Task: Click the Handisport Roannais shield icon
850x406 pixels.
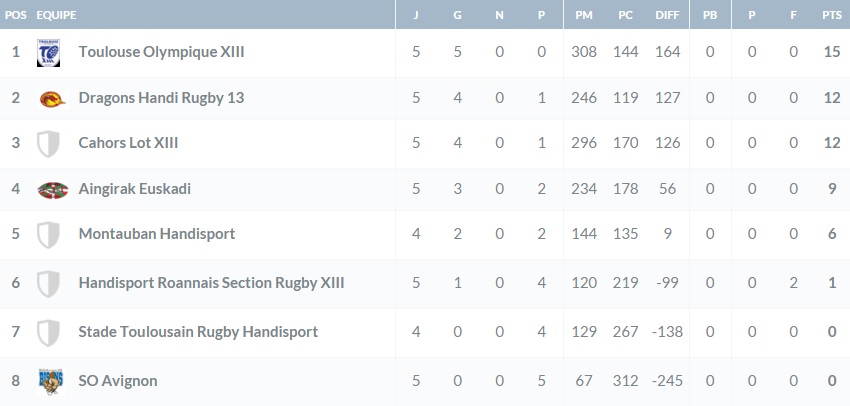Action: coord(48,283)
